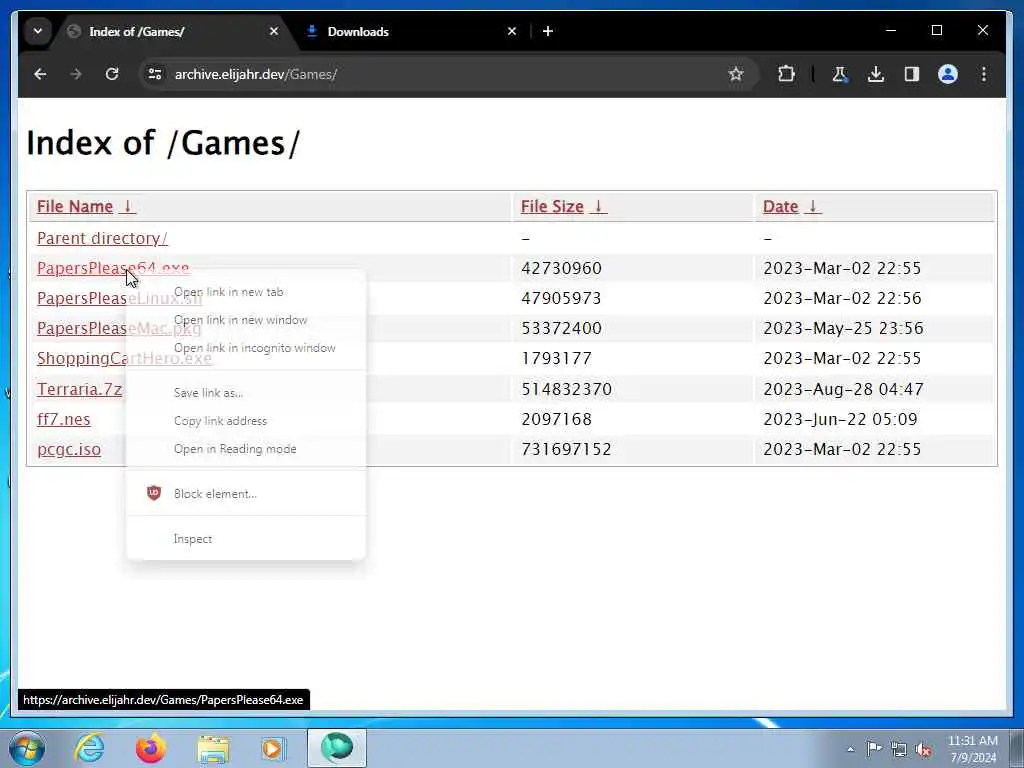Click file size 731697152
This screenshot has height=768, width=1024.
(x=566, y=449)
